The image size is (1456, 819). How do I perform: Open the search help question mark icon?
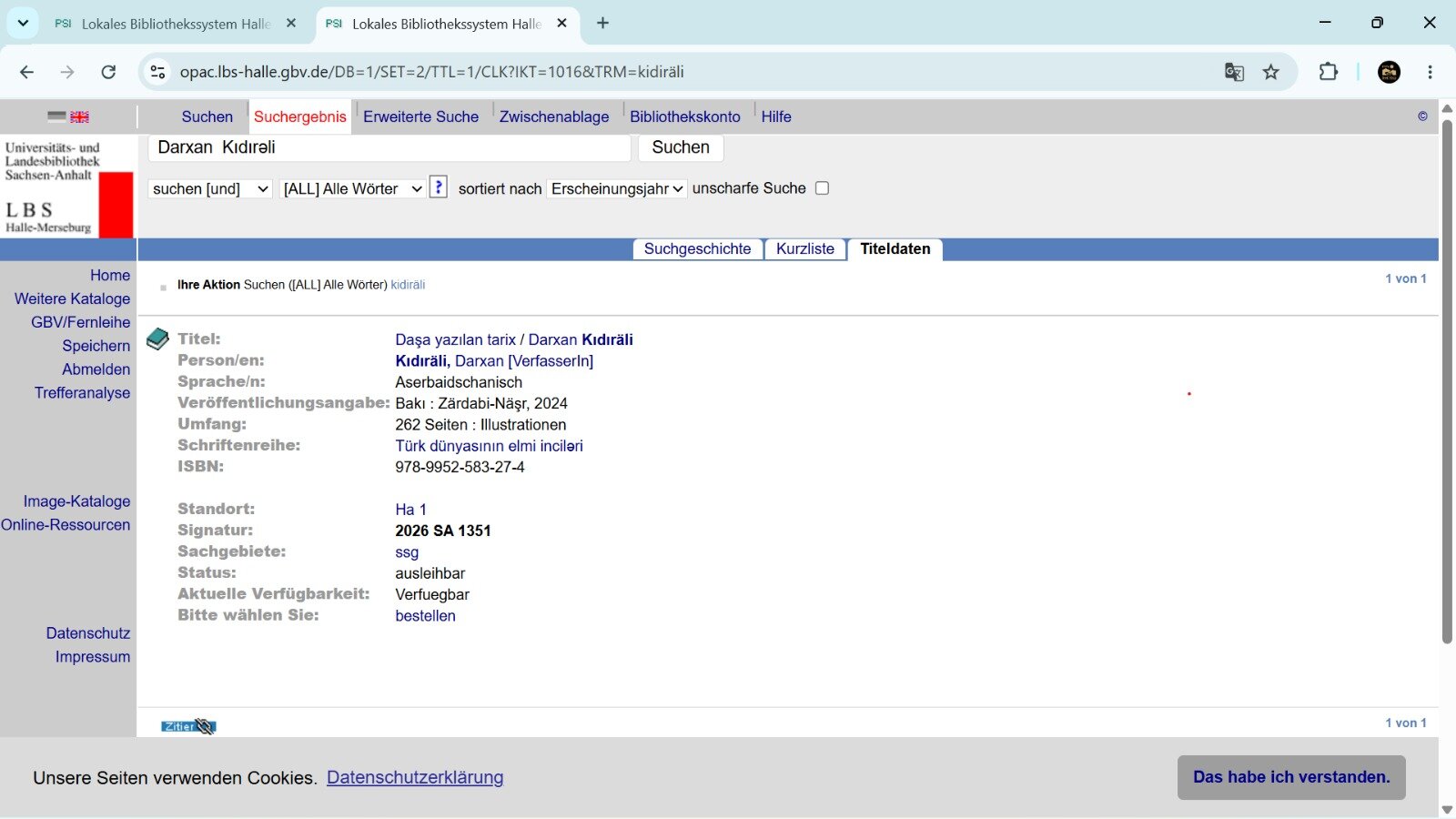click(x=439, y=187)
